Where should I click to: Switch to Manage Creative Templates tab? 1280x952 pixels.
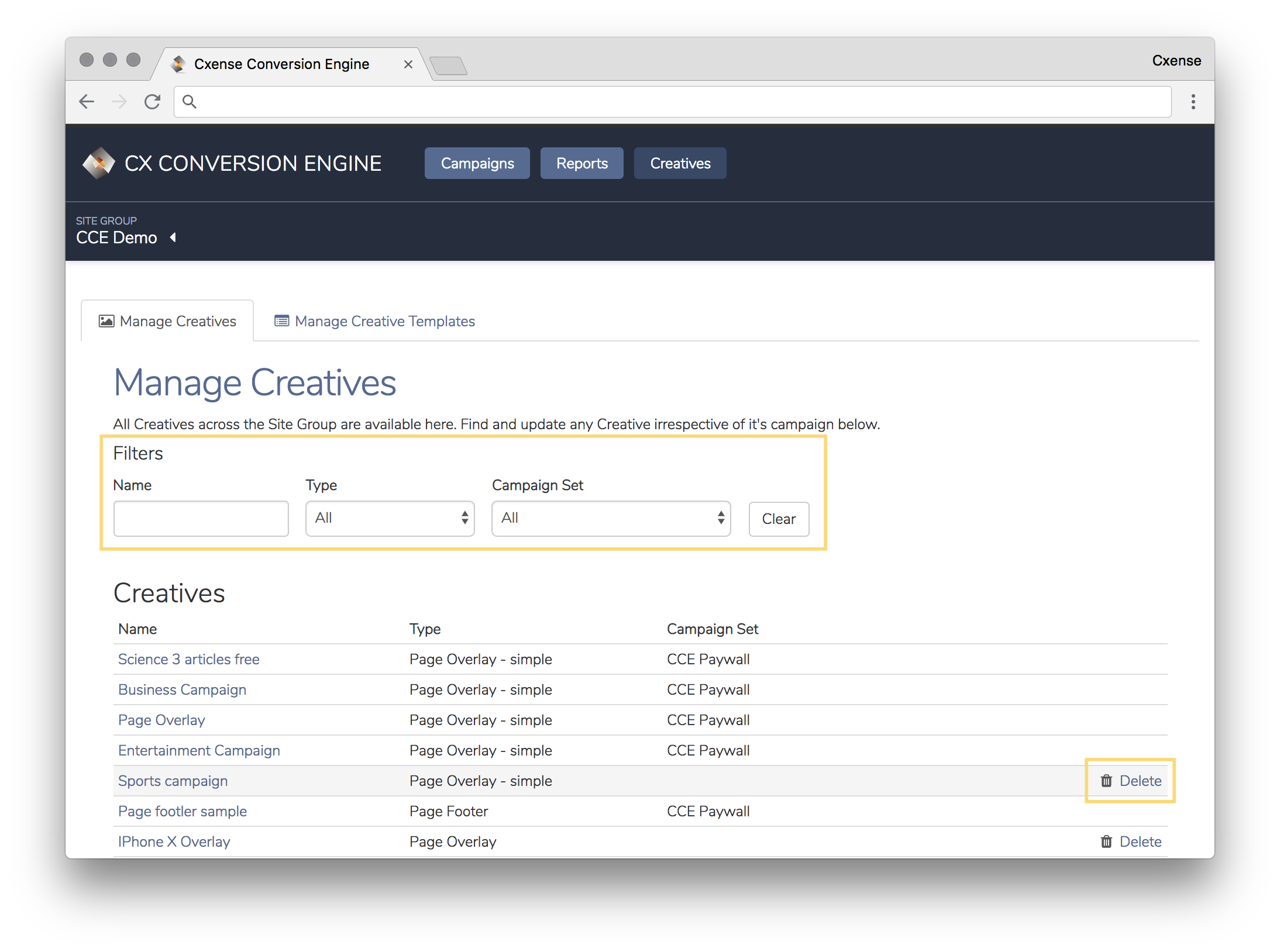coord(374,321)
